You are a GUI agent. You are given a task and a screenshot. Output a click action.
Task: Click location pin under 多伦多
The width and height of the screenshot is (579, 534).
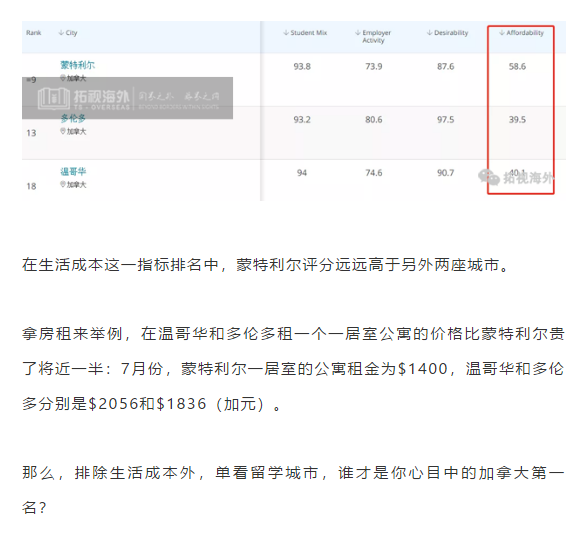click(x=63, y=131)
